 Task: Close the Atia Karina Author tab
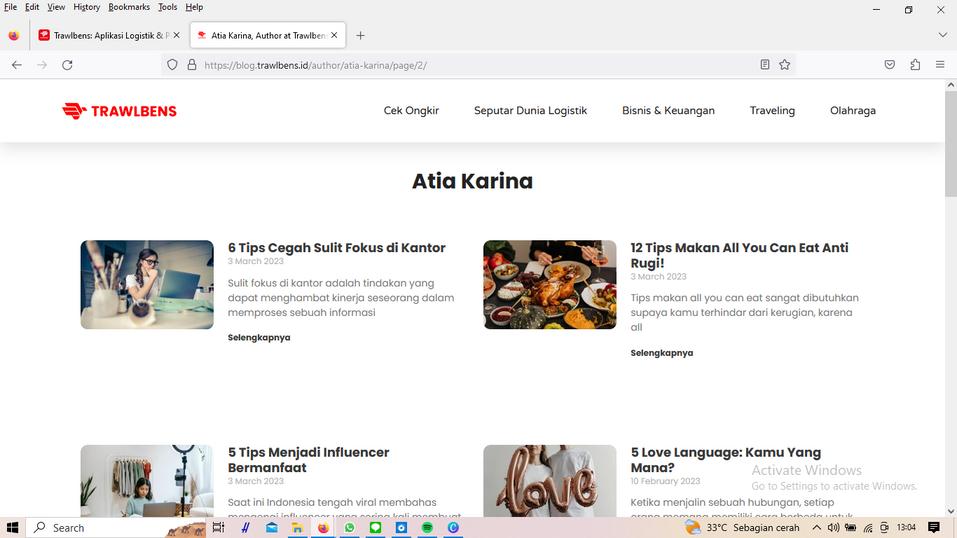pos(334,35)
